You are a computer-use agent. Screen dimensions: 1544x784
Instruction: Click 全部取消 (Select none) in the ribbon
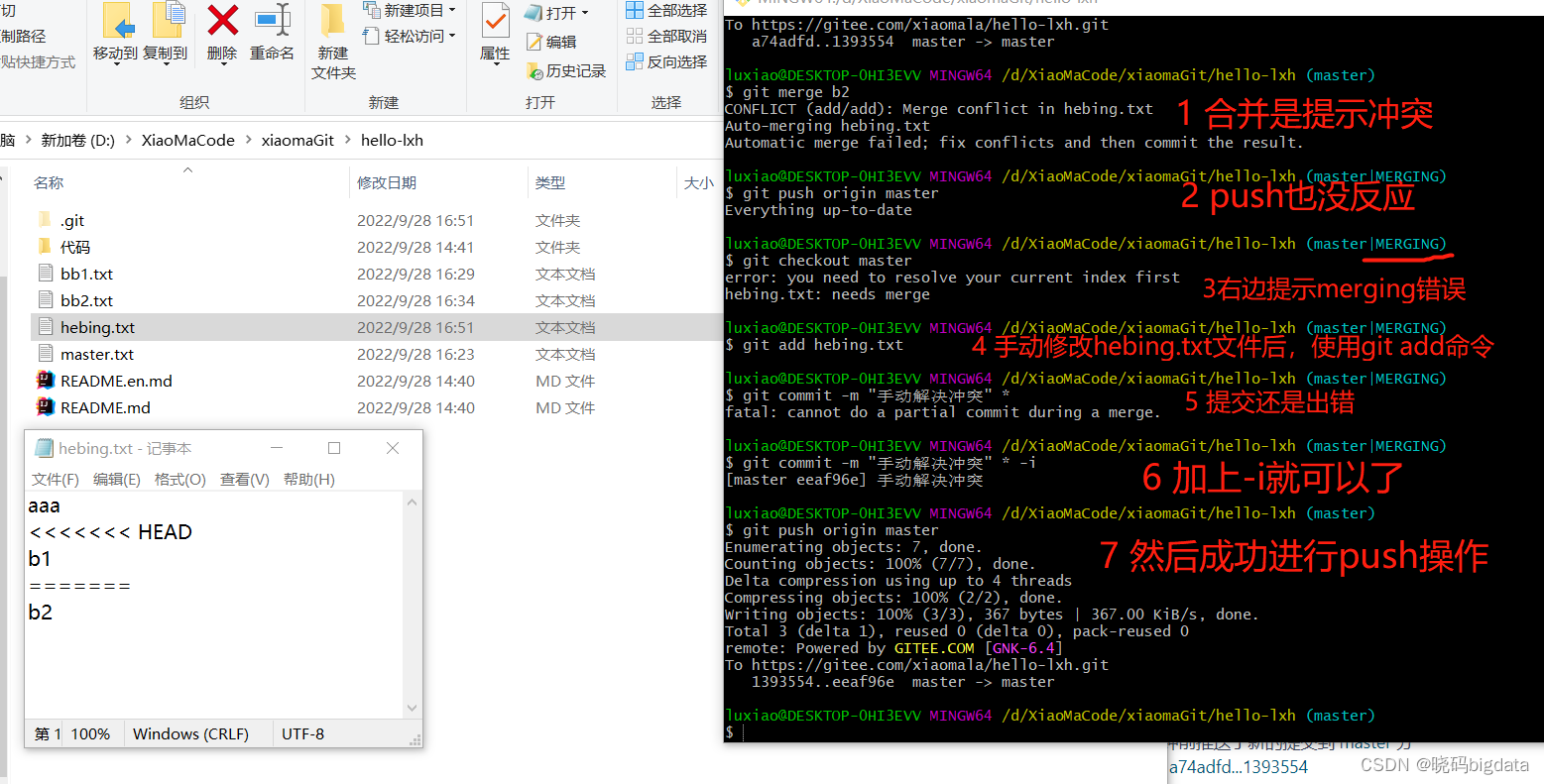(666, 36)
